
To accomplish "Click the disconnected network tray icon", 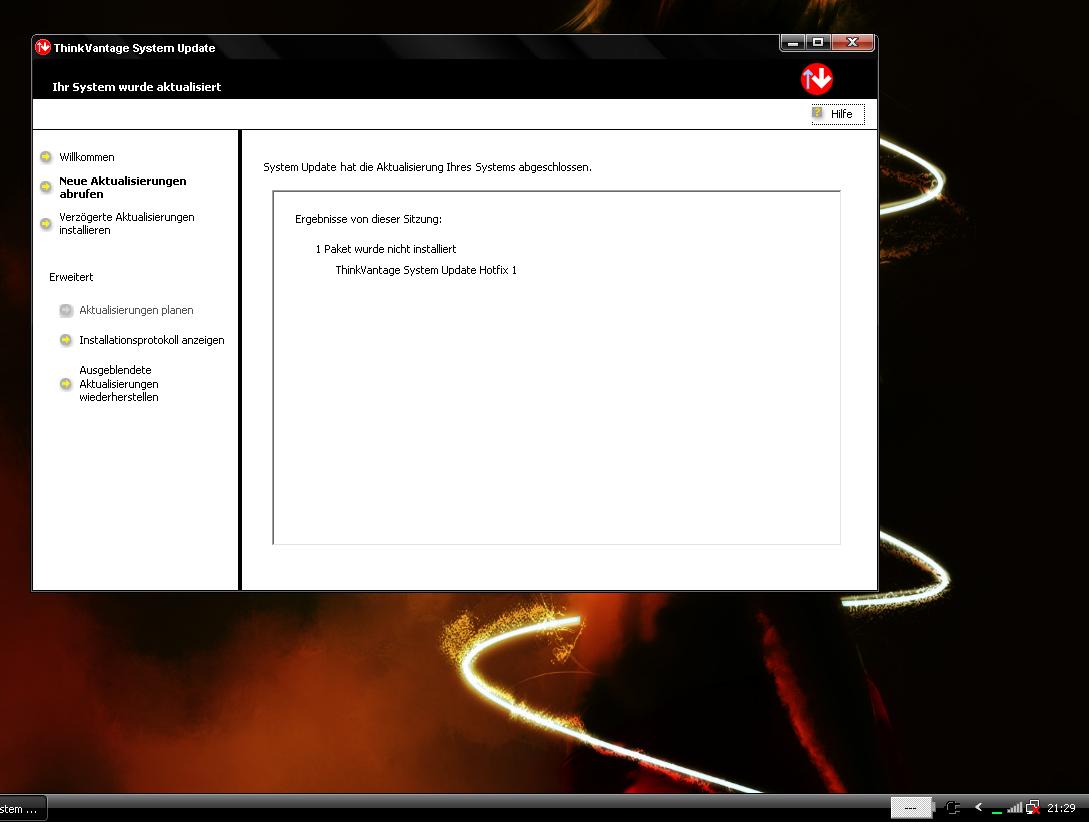I will (x=1033, y=808).
